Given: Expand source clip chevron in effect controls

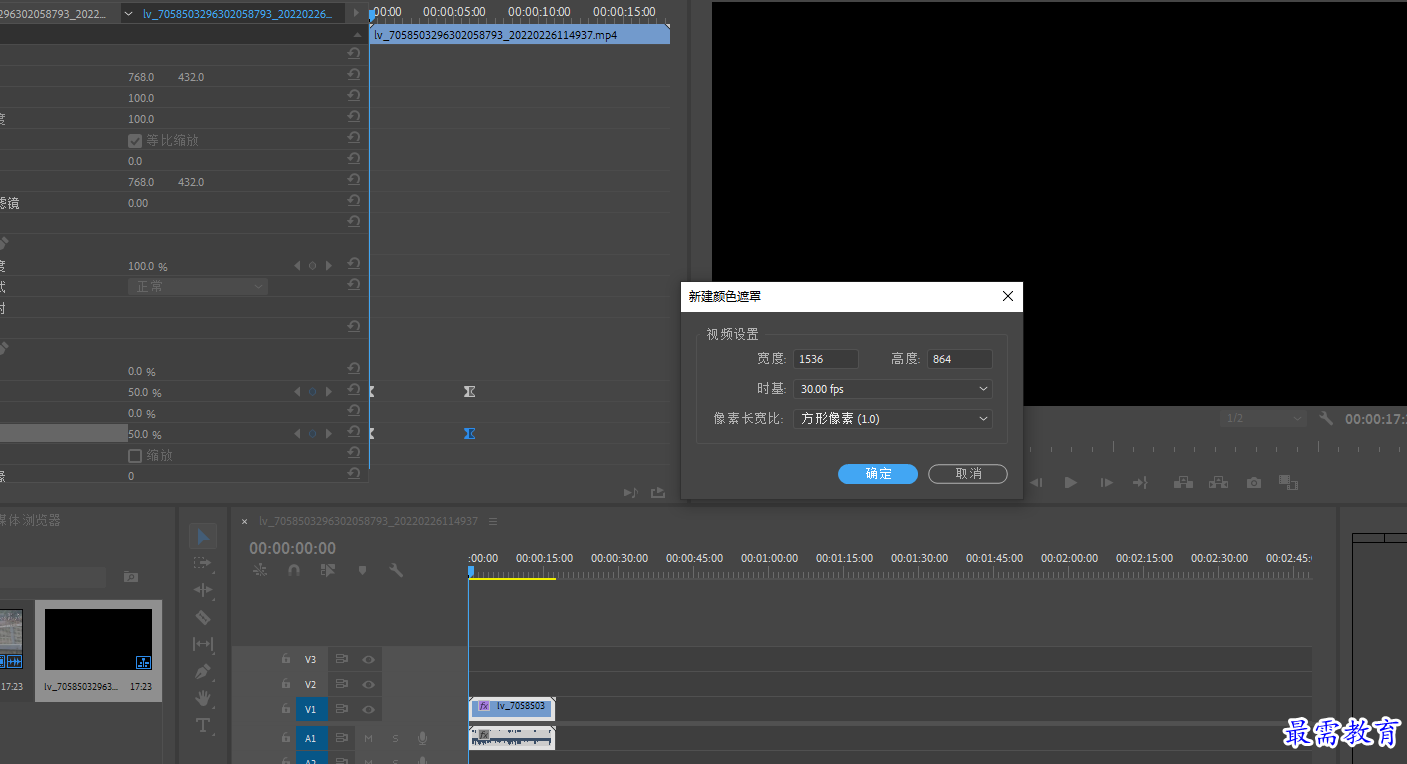Looking at the screenshot, I should pyautogui.click(x=128, y=14).
